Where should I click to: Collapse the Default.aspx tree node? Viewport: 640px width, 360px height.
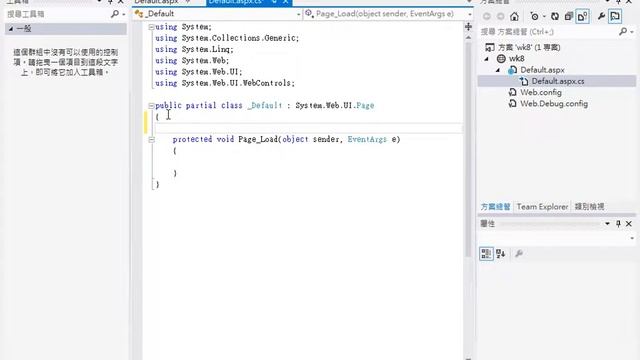[498, 70]
